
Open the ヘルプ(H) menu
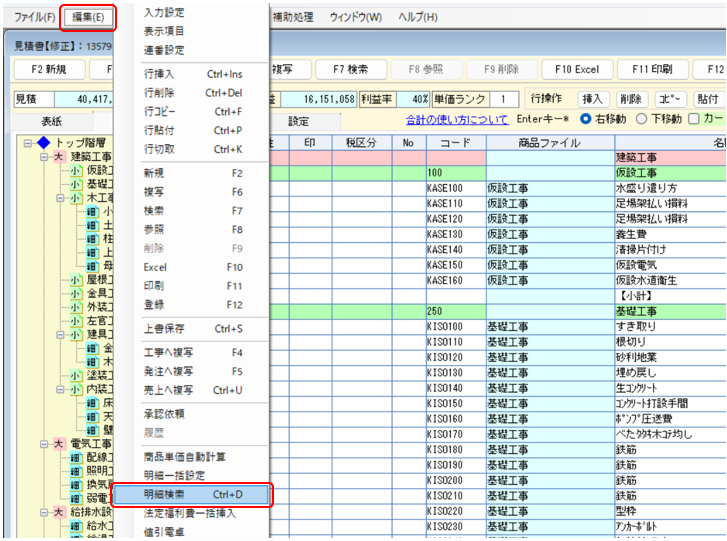coord(417,18)
